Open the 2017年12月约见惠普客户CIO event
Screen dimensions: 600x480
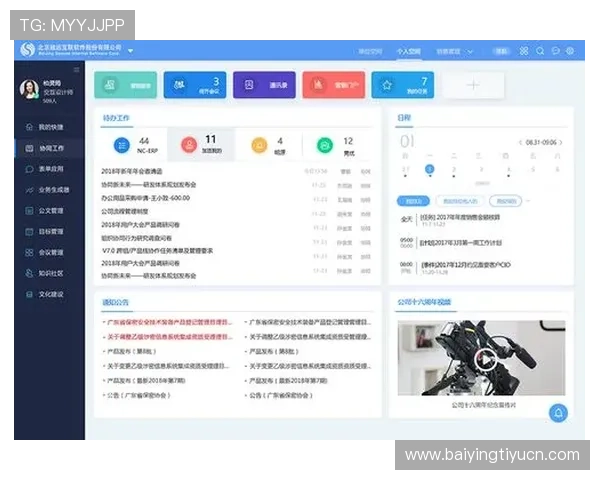466,265
